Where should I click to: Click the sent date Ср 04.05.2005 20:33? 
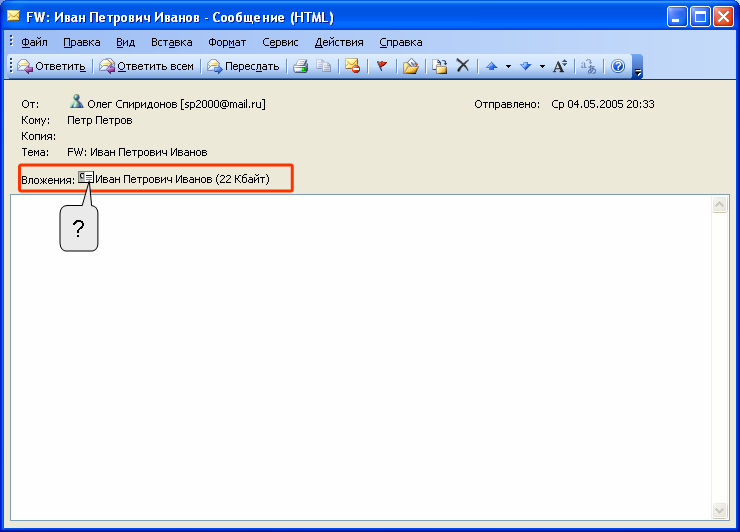(x=603, y=104)
